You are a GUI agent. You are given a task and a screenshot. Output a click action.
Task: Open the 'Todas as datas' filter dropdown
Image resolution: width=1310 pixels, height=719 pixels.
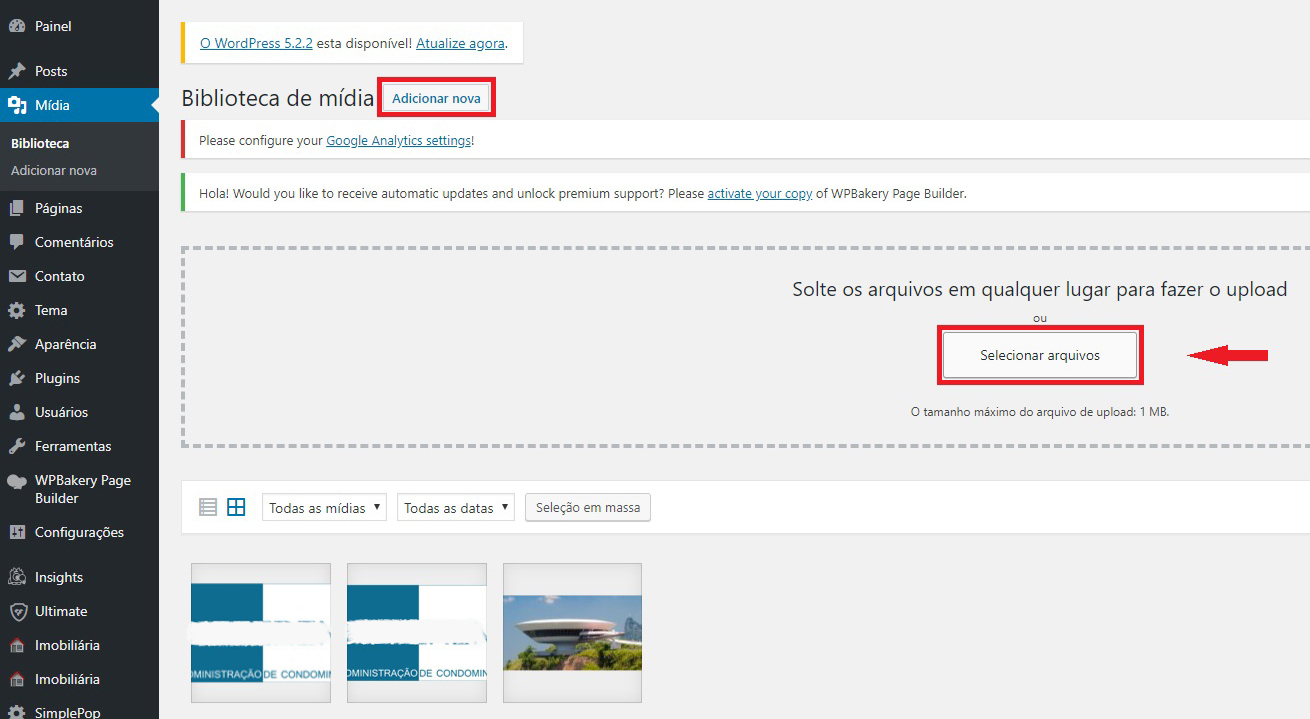[x=455, y=506]
